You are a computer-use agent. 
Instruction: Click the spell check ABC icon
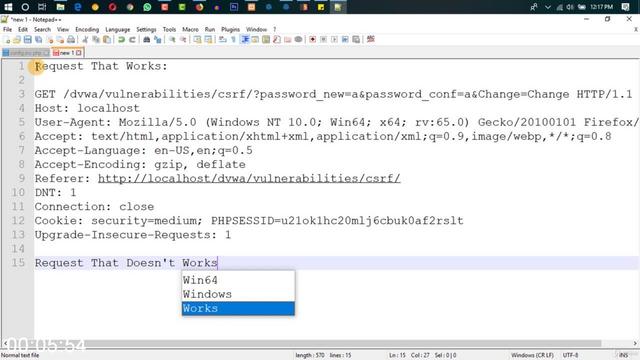pos(371,39)
